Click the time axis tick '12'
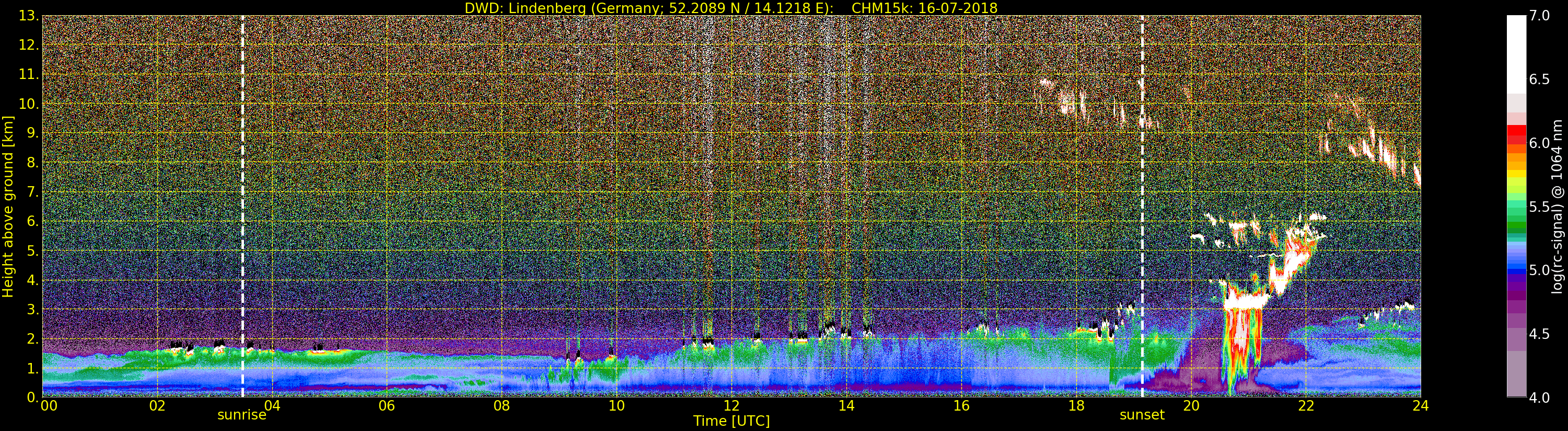This screenshot has width=1568, height=431. point(731,406)
